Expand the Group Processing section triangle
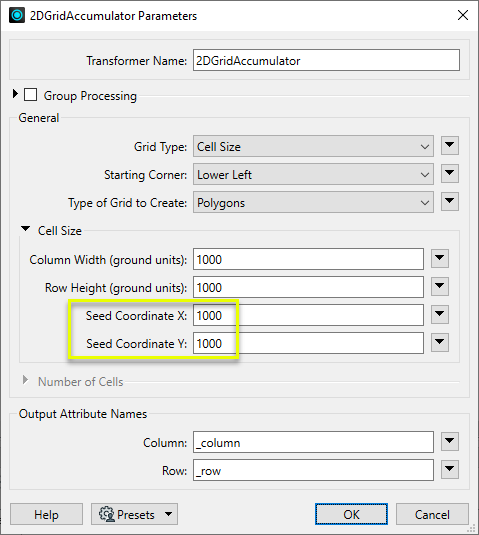 point(15,93)
